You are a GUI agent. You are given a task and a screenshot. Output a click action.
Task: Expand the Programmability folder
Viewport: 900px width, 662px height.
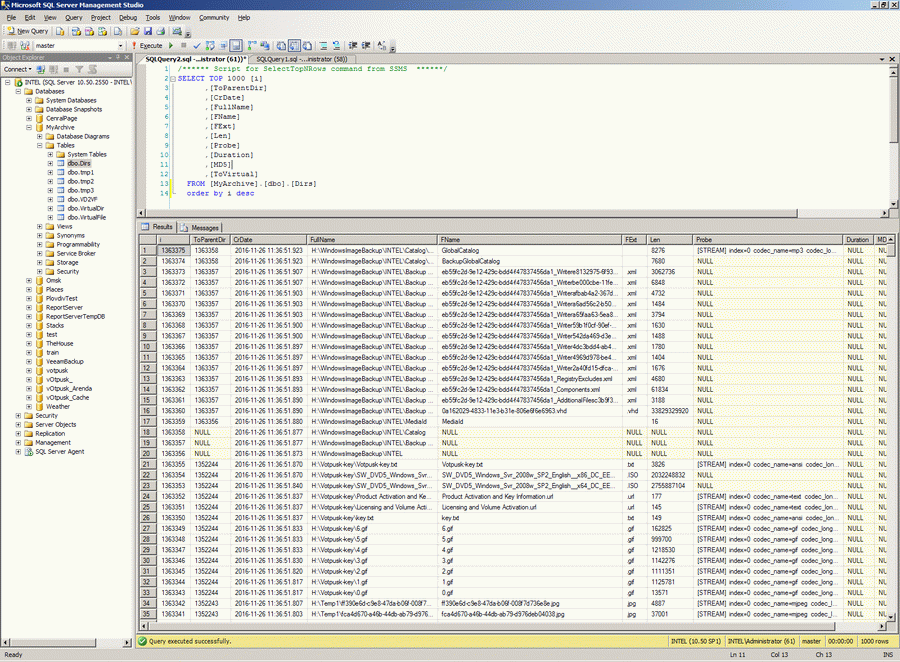(40, 245)
